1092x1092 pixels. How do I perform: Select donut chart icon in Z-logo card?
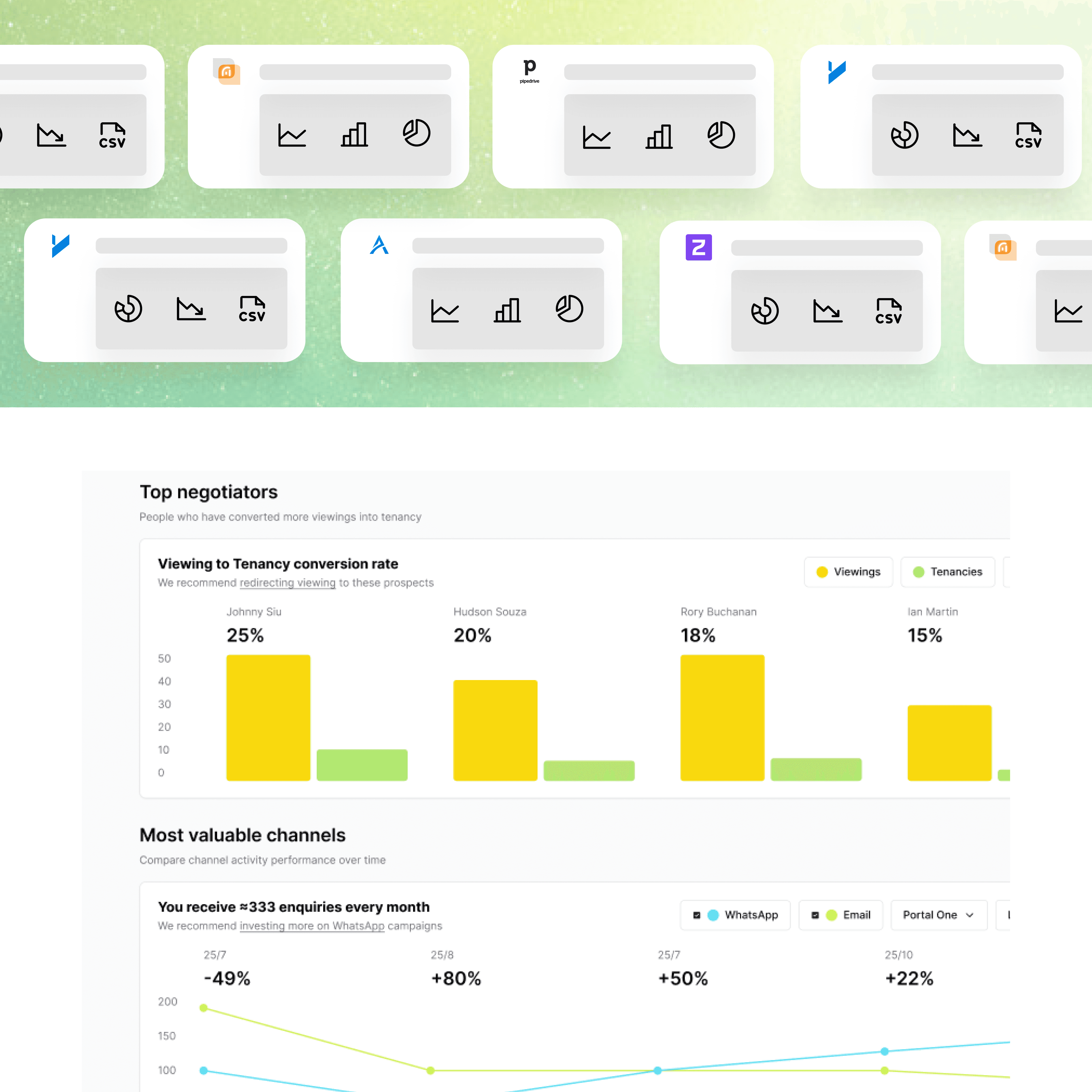click(765, 311)
